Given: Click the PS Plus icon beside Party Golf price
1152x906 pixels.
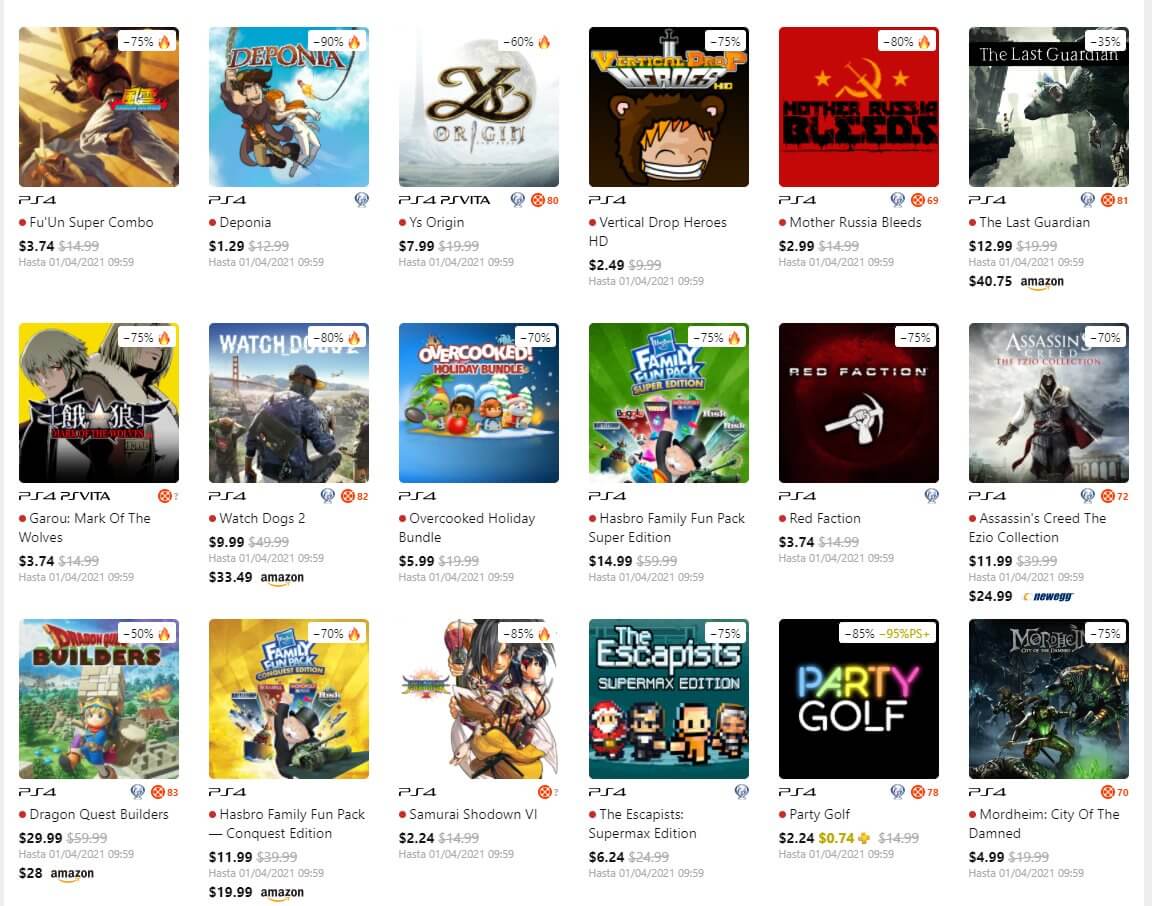Looking at the screenshot, I should (x=864, y=838).
